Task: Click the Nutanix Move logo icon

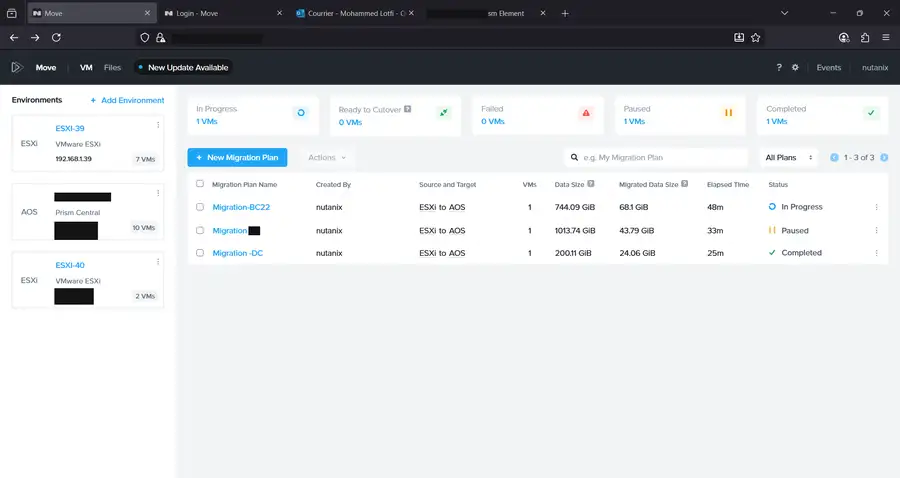Action: [17, 67]
